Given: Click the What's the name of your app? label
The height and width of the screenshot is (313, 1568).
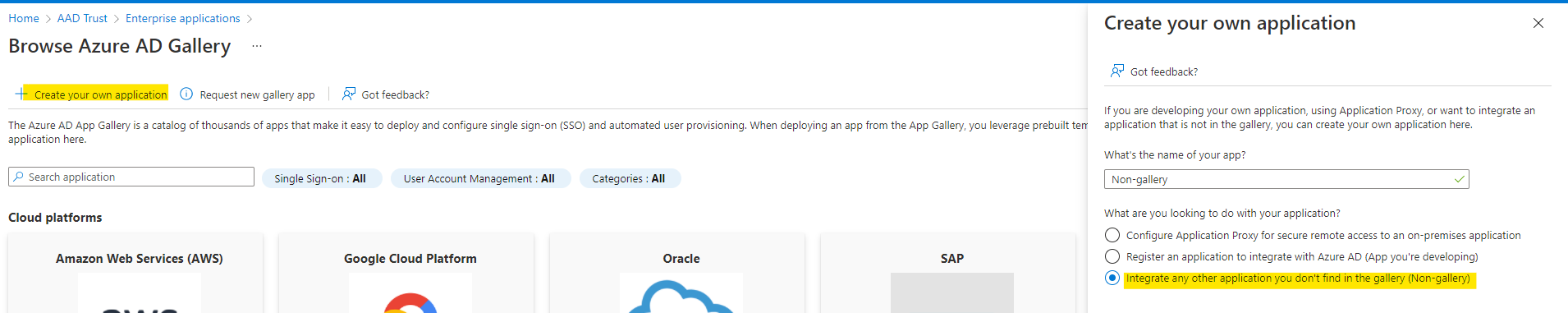Looking at the screenshot, I should [x=1175, y=154].
